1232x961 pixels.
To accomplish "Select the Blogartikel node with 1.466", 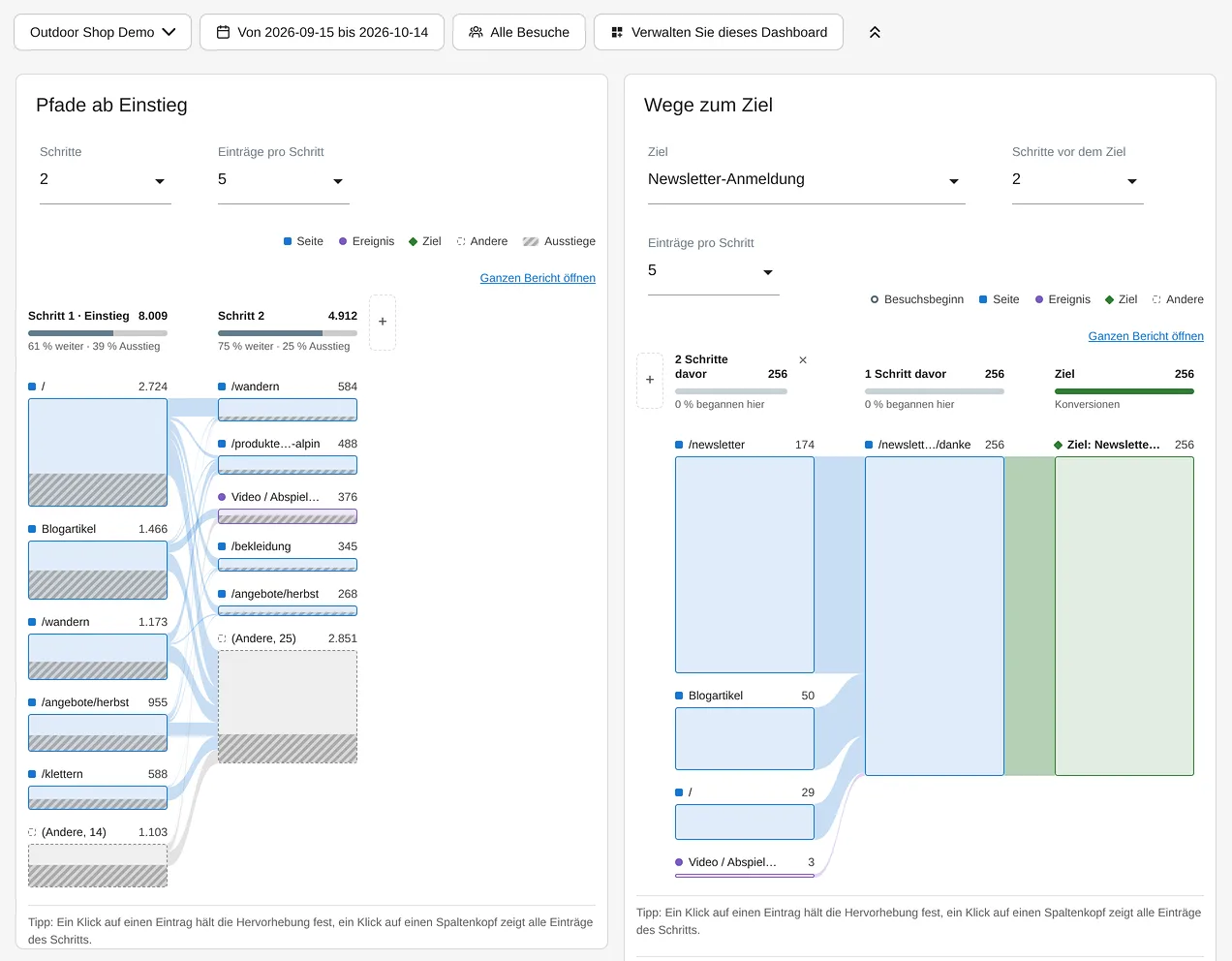I will point(98,570).
